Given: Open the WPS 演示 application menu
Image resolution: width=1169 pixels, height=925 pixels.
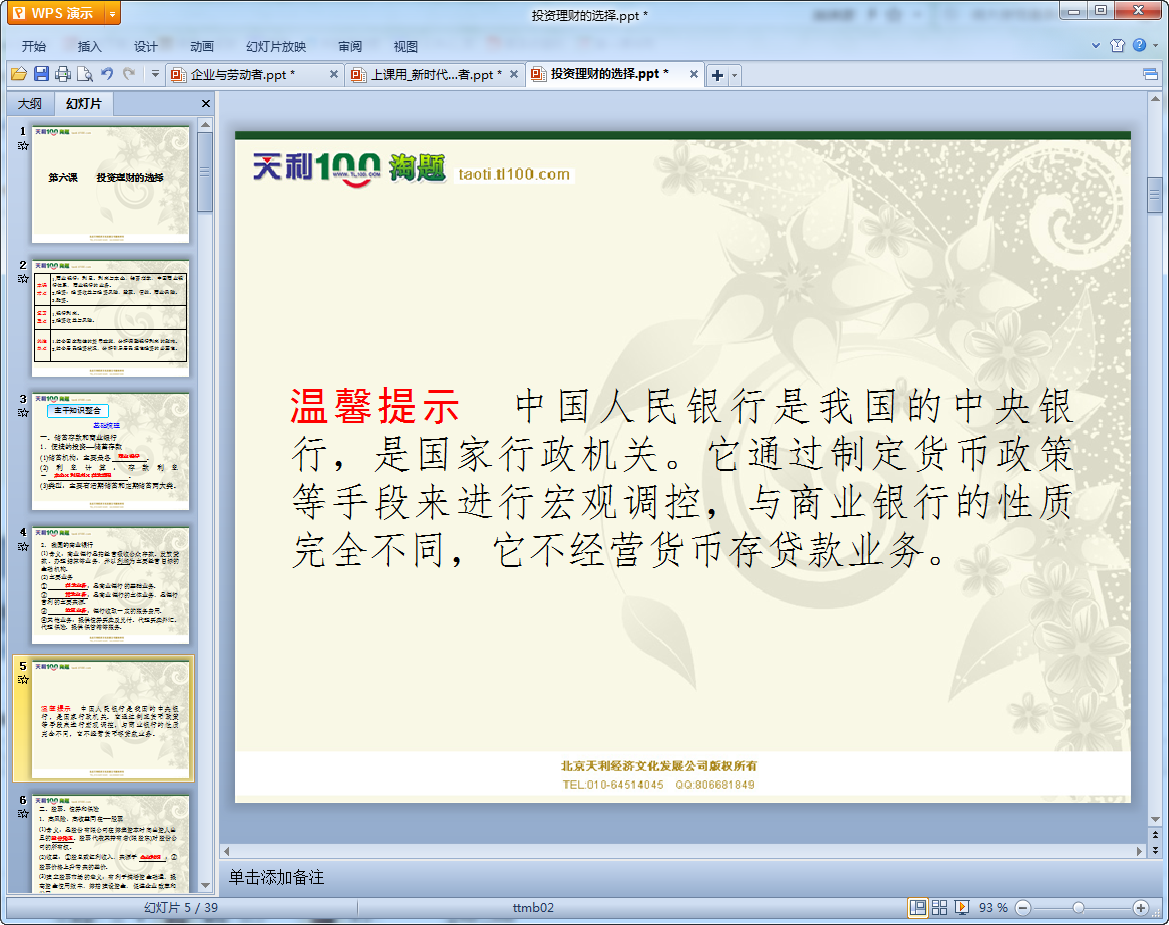Looking at the screenshot, I should (56, 13).
